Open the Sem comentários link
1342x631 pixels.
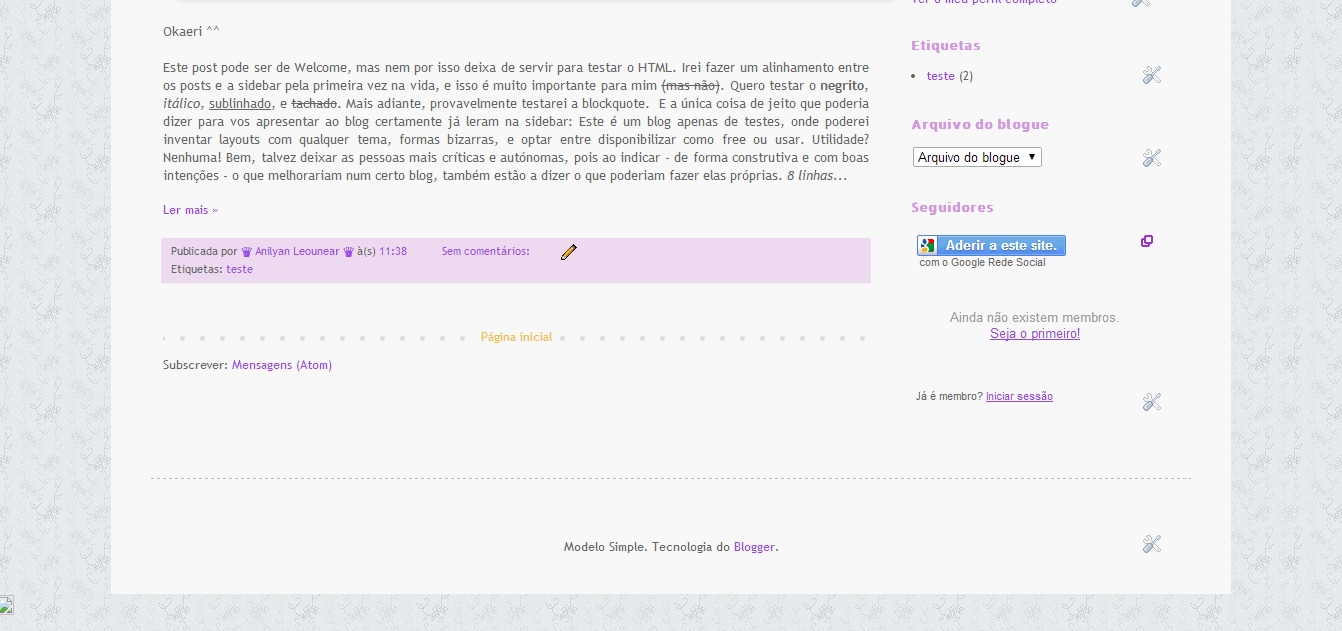[486, 252]
